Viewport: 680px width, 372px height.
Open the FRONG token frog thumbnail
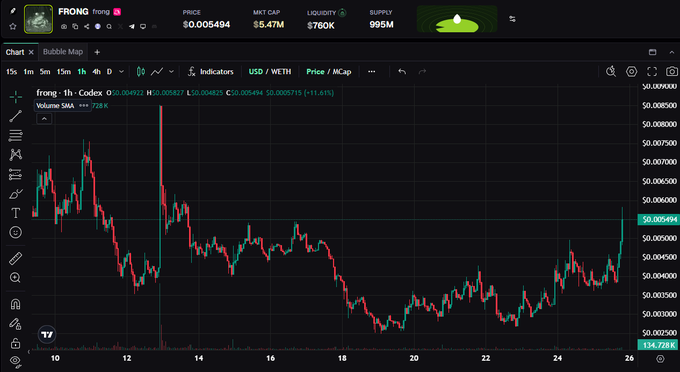click(39, 19)
